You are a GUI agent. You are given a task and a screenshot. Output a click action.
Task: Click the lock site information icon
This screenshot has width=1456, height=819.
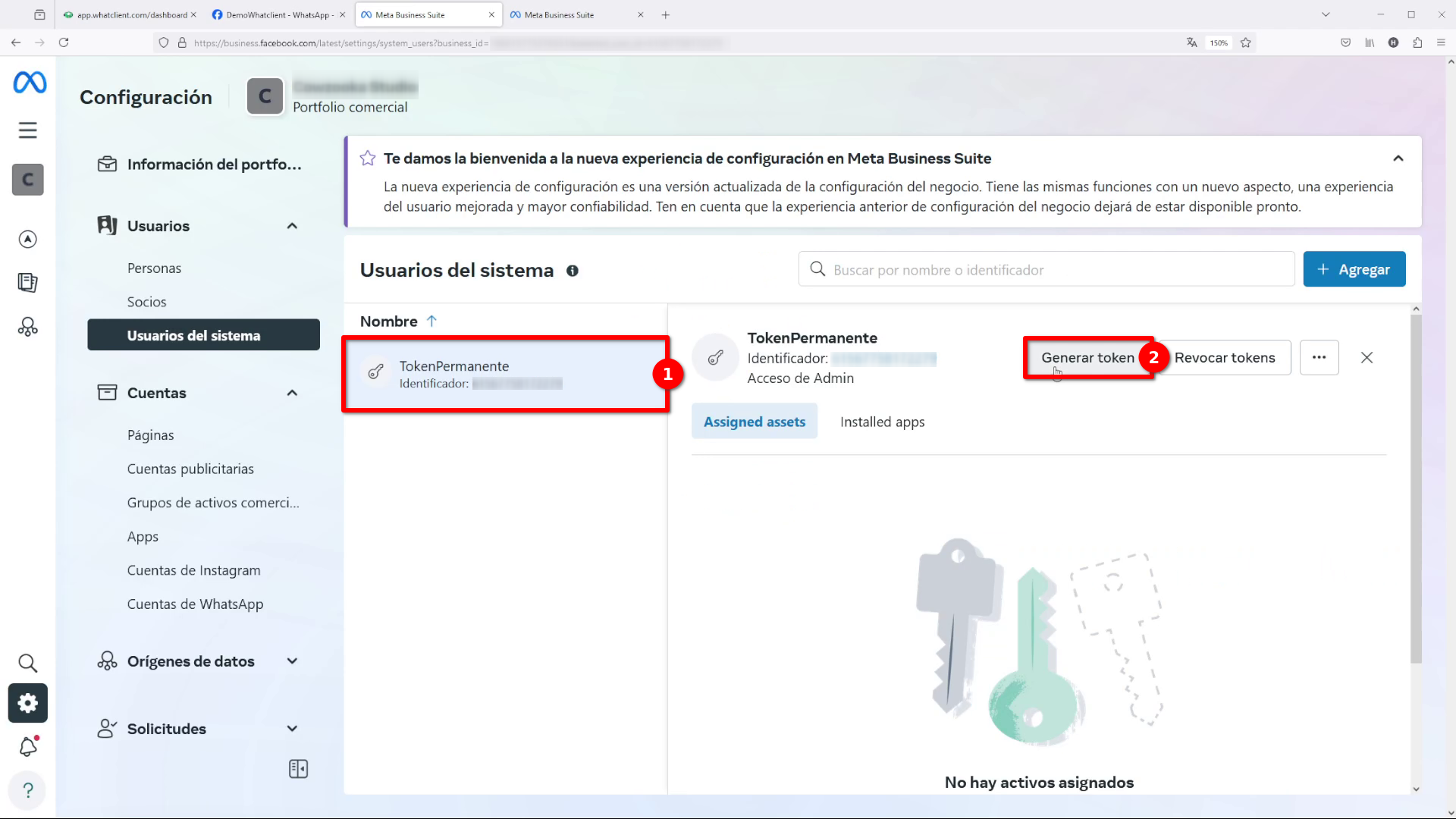click(x=182, y=43)
